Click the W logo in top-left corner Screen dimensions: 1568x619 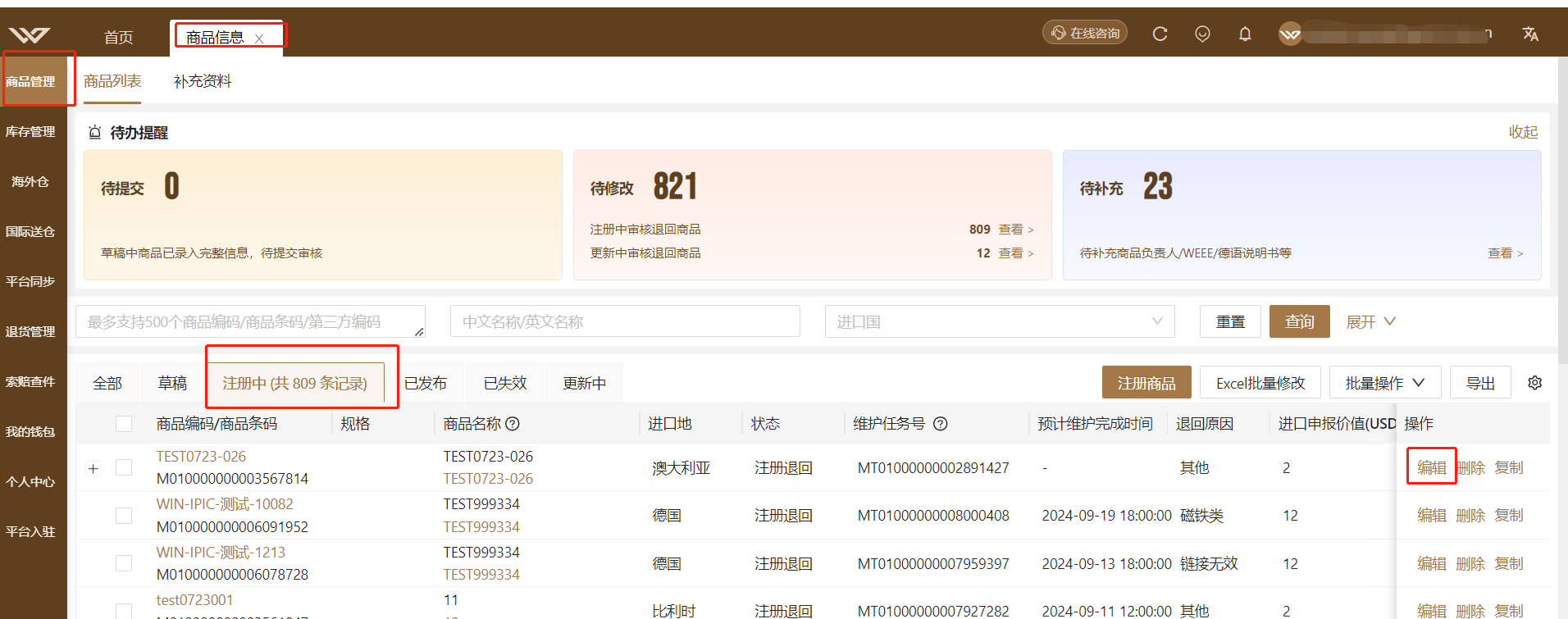tap(30, 34)
